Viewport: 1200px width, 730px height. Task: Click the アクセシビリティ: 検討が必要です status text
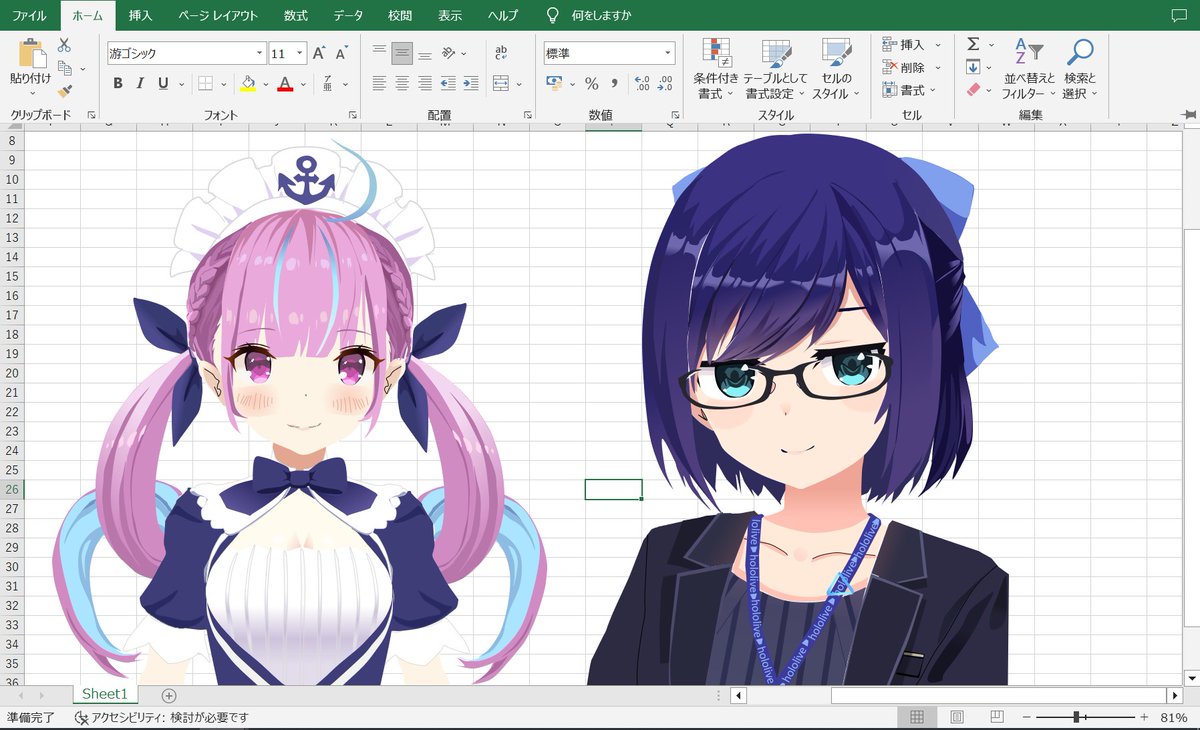170,718
